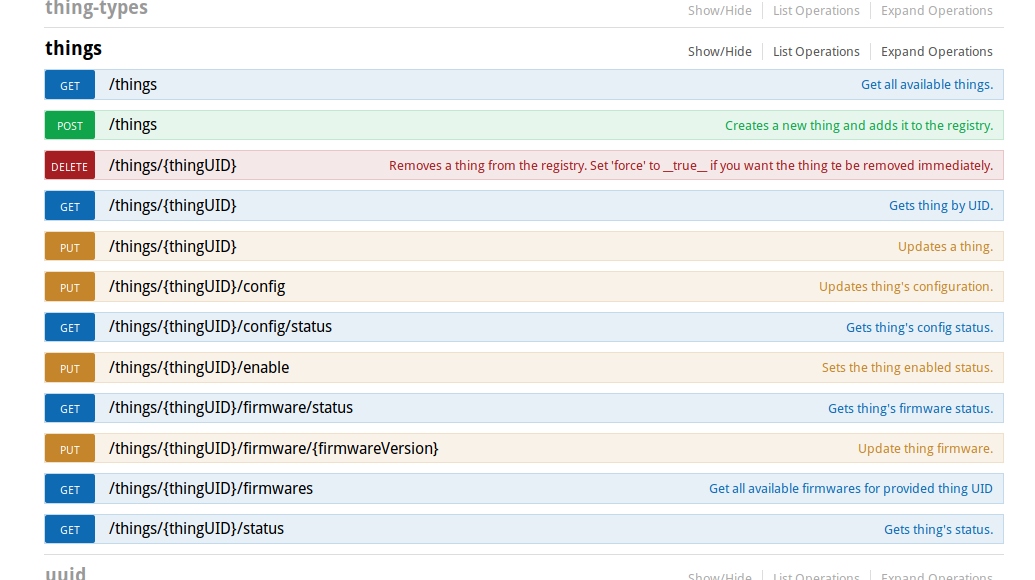The image size is (1035, 580).
Task: Toggle Show/Hide for the things section
Action: click(x=719, y=52)
